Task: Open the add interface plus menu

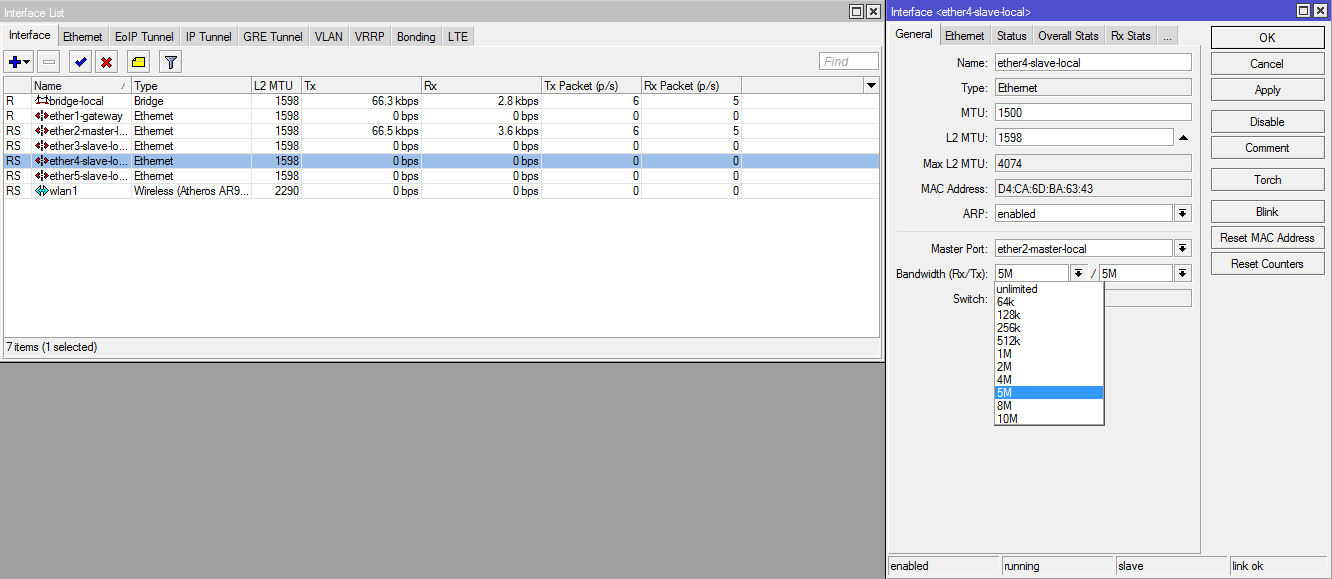Action: tap(19, 62)
